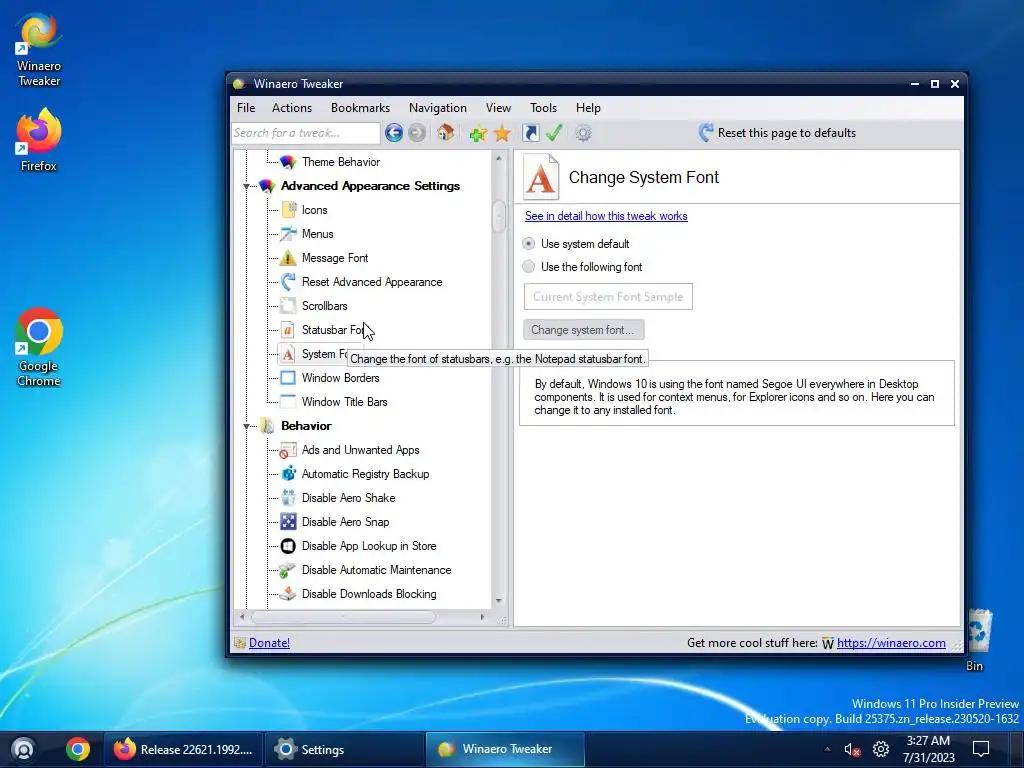This screenshot has width=1024, height=768.
Task: Select Use system default radio button
Action: tap(529, 244)
